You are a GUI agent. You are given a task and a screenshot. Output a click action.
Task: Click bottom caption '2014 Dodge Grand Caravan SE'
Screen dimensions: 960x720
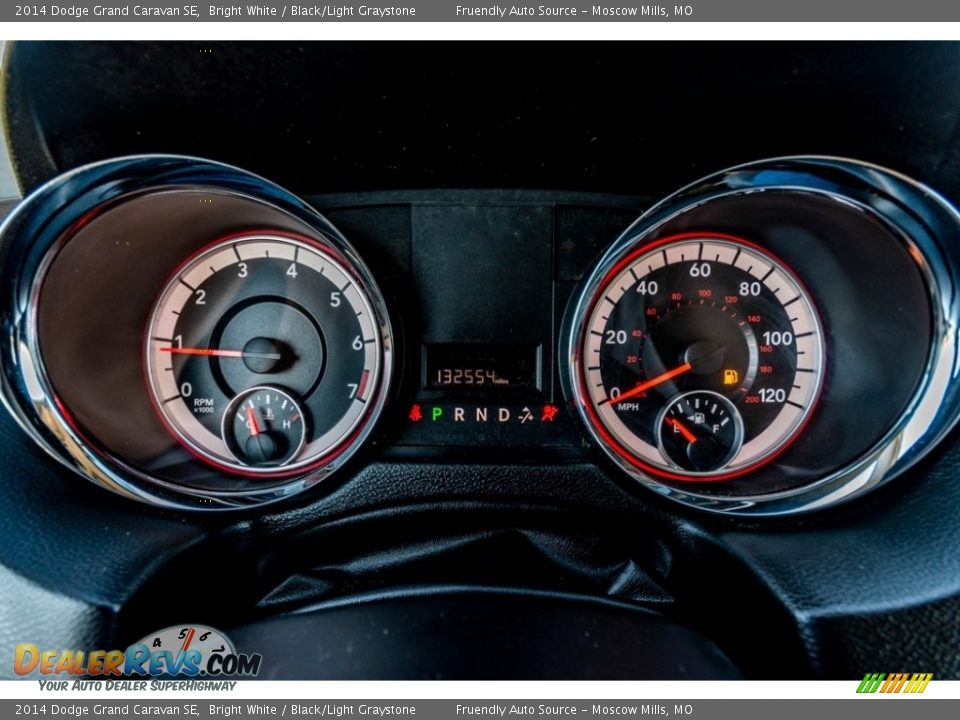(107, 710)
